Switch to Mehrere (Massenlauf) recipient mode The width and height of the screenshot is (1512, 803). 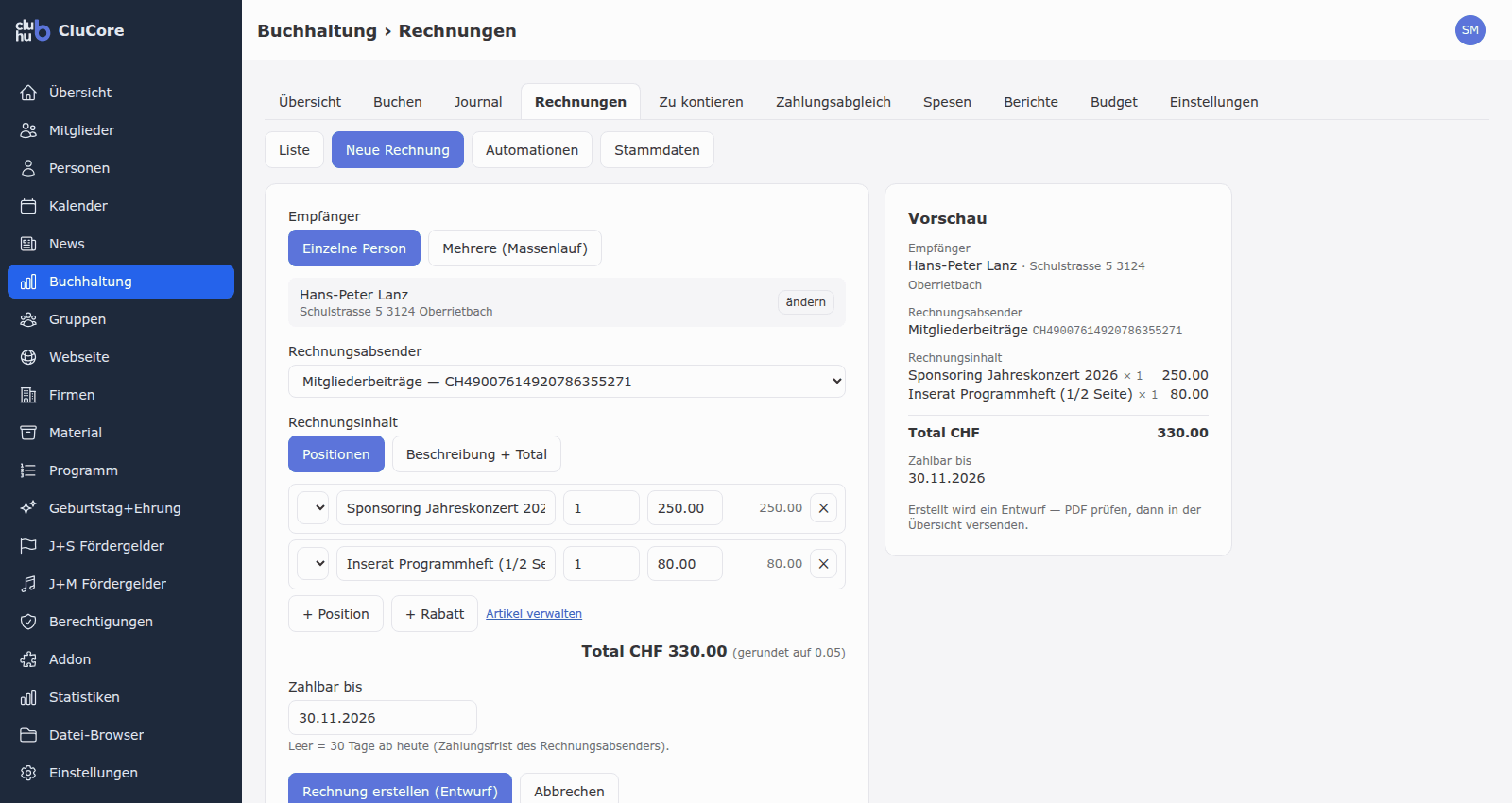(515, 248)
